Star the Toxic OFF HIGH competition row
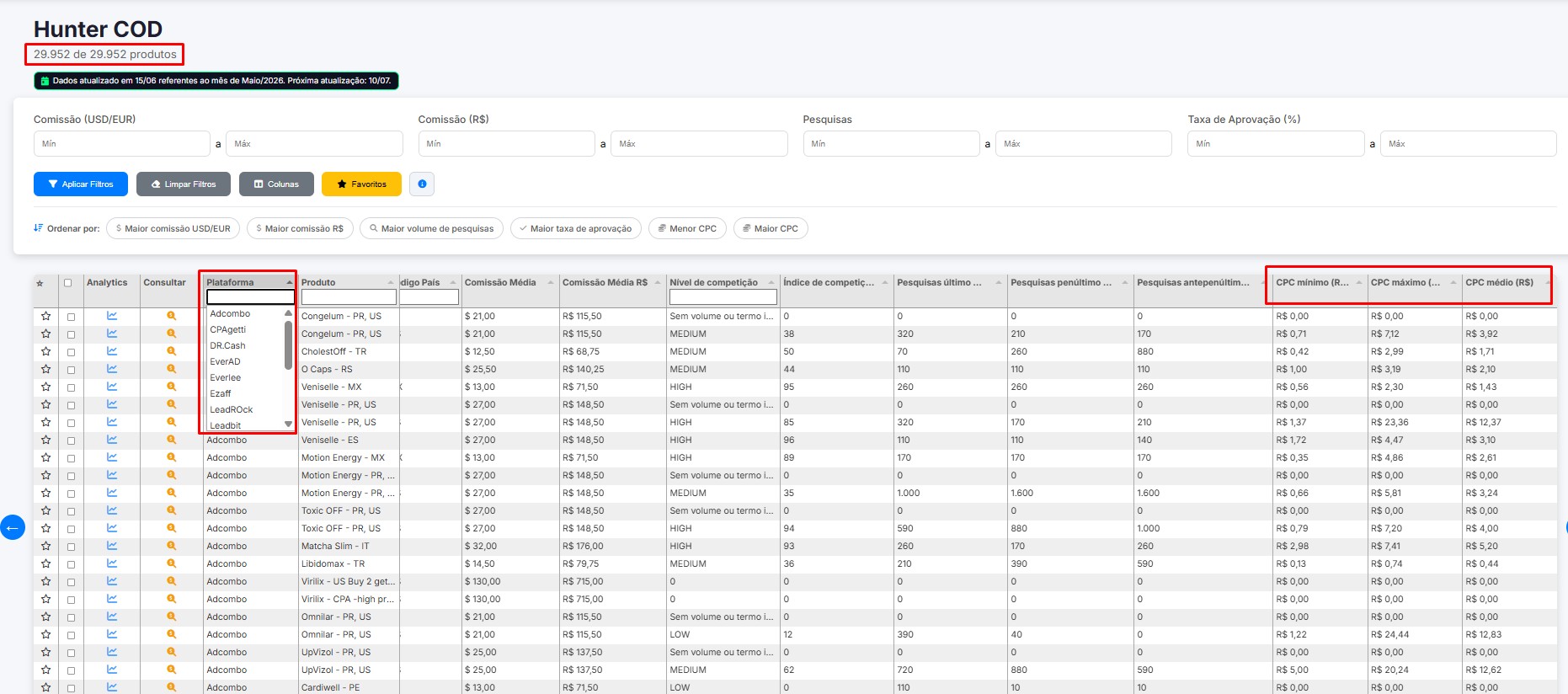This screenshot has height=694, width=1568. (x=45, y=528)
